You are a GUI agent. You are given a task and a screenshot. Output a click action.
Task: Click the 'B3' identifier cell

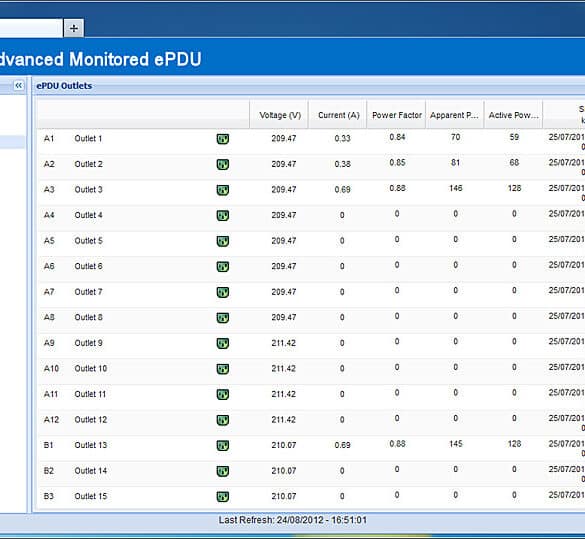(x=49, y=496)
